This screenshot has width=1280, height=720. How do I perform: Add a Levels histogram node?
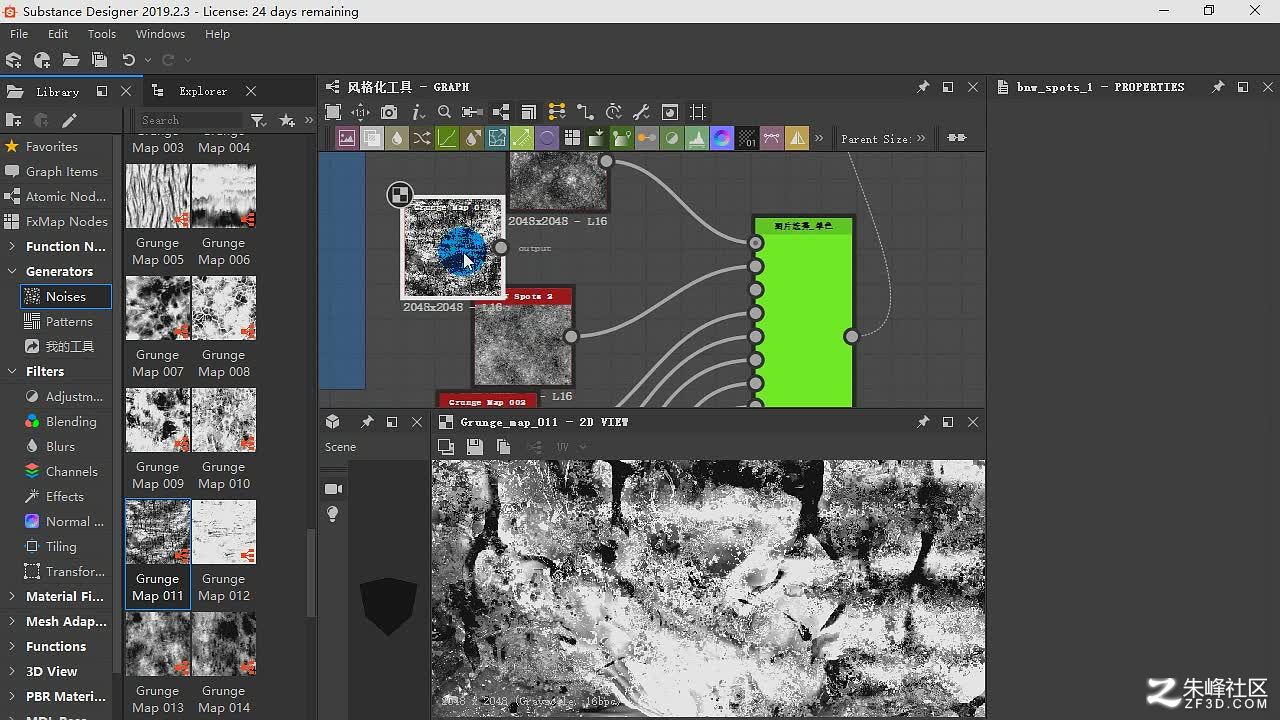coord(697,138)
